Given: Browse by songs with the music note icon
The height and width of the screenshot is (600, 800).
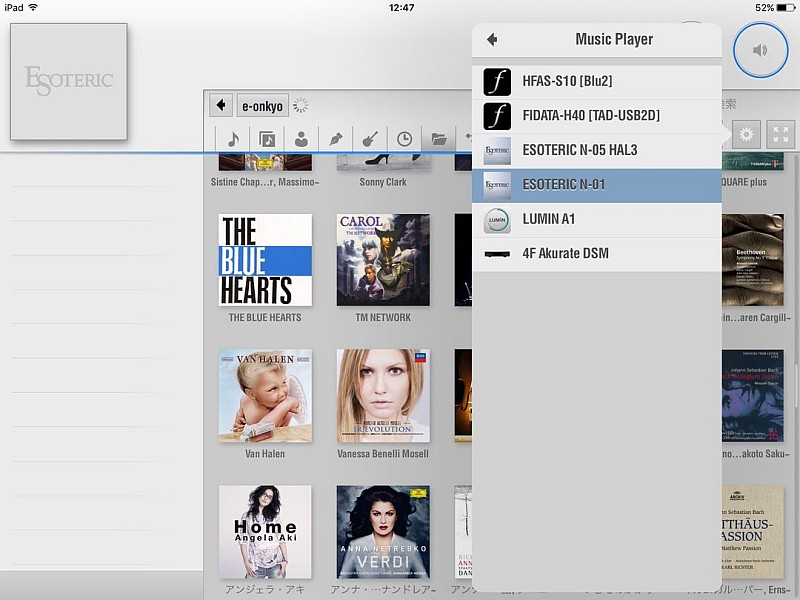Looking at the screenshot, I should 233,139.
